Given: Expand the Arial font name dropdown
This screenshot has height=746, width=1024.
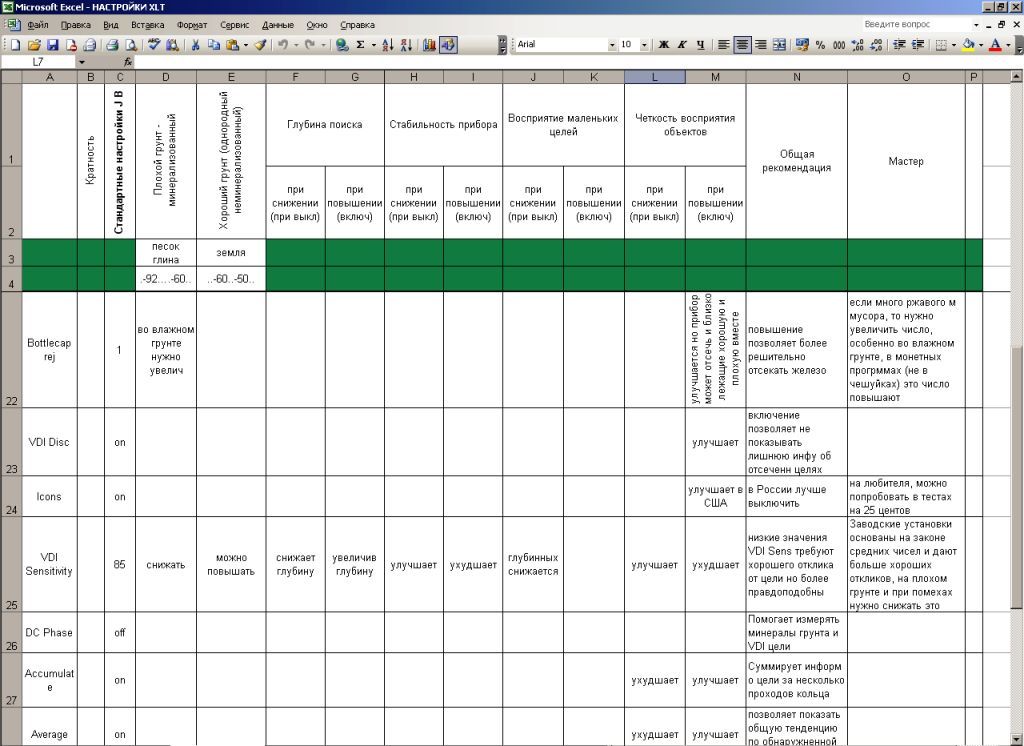Looking at the screenshot, I should [x=612, y=45].
